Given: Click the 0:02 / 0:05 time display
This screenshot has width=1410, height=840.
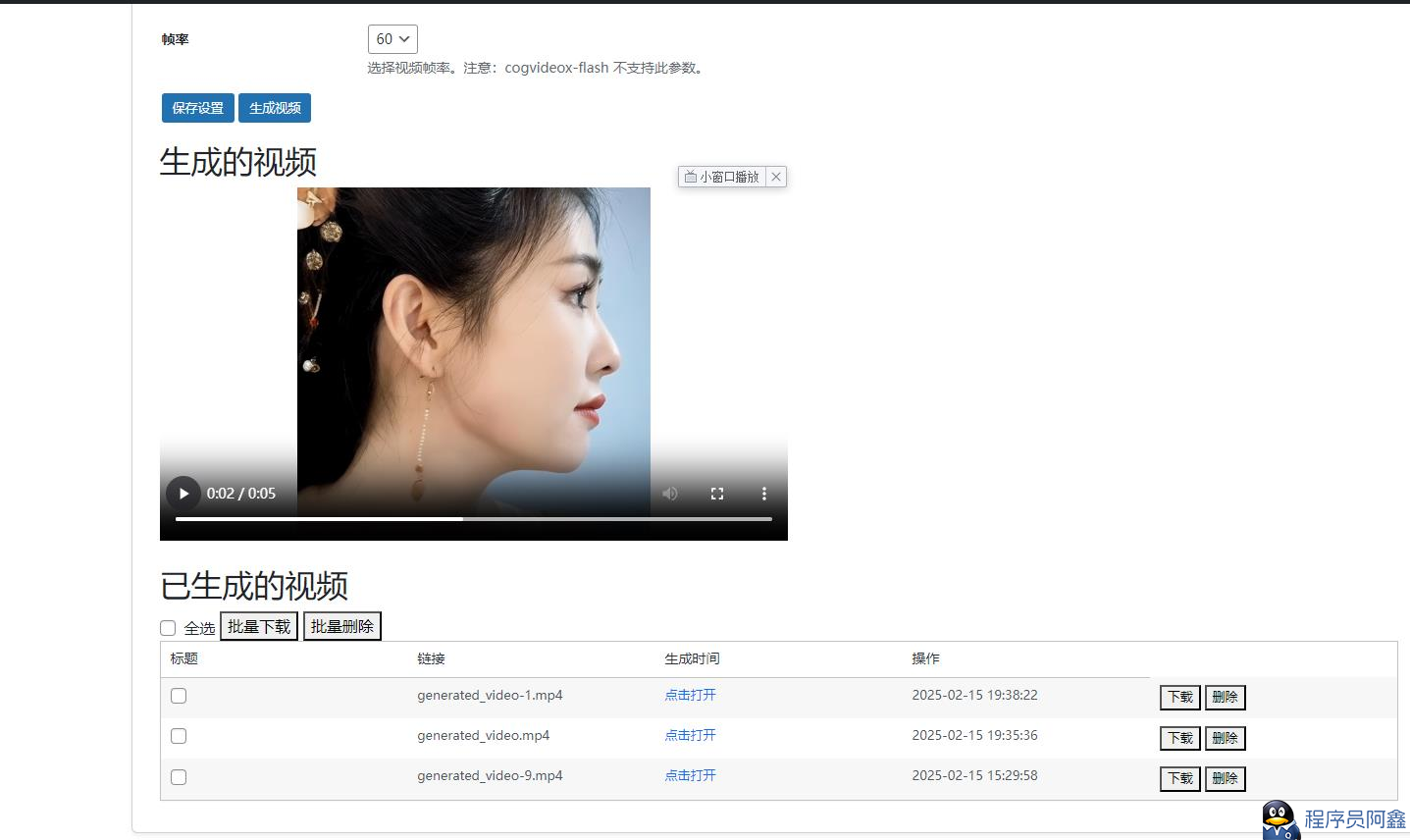Looking at the screenshot, I should [241, 494].
